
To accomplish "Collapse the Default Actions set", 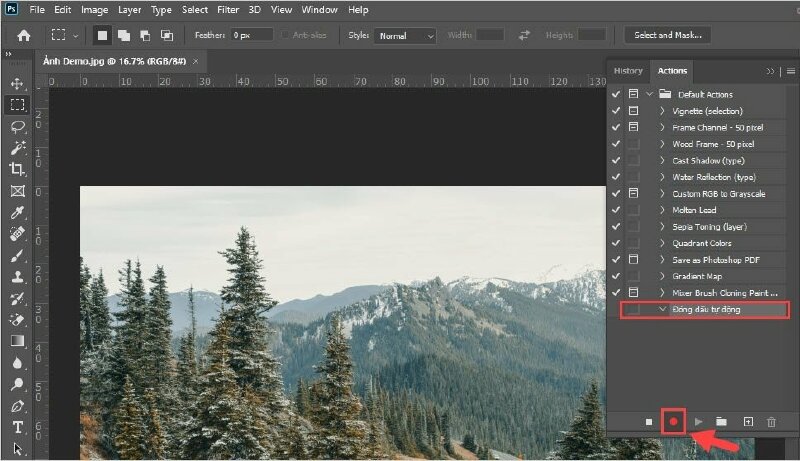I will click(650, 94).
